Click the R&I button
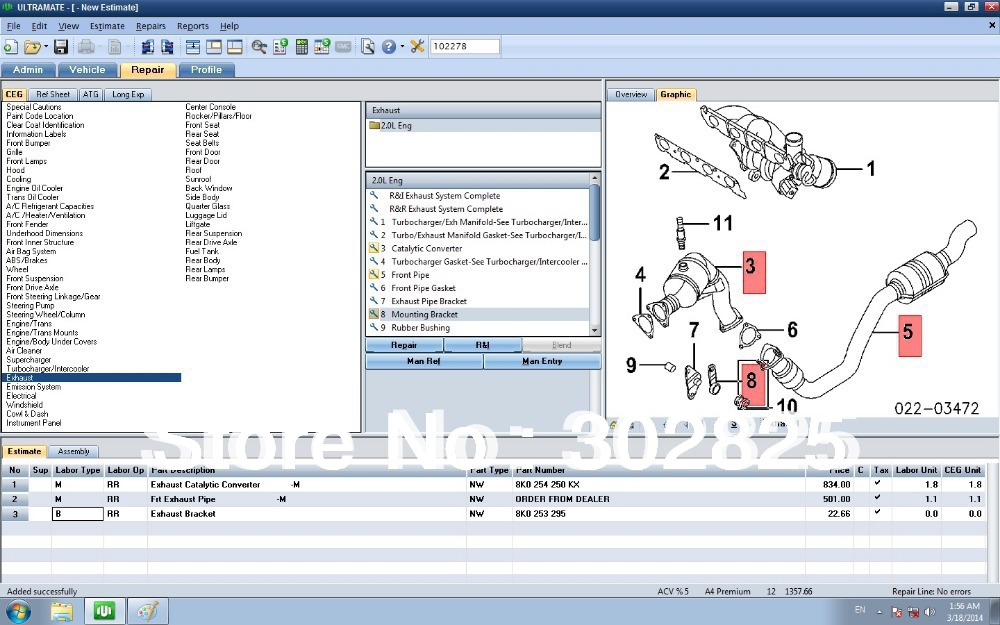This screenshot has width=1000, height=625. pyautogui.click(x=483, y=345)
